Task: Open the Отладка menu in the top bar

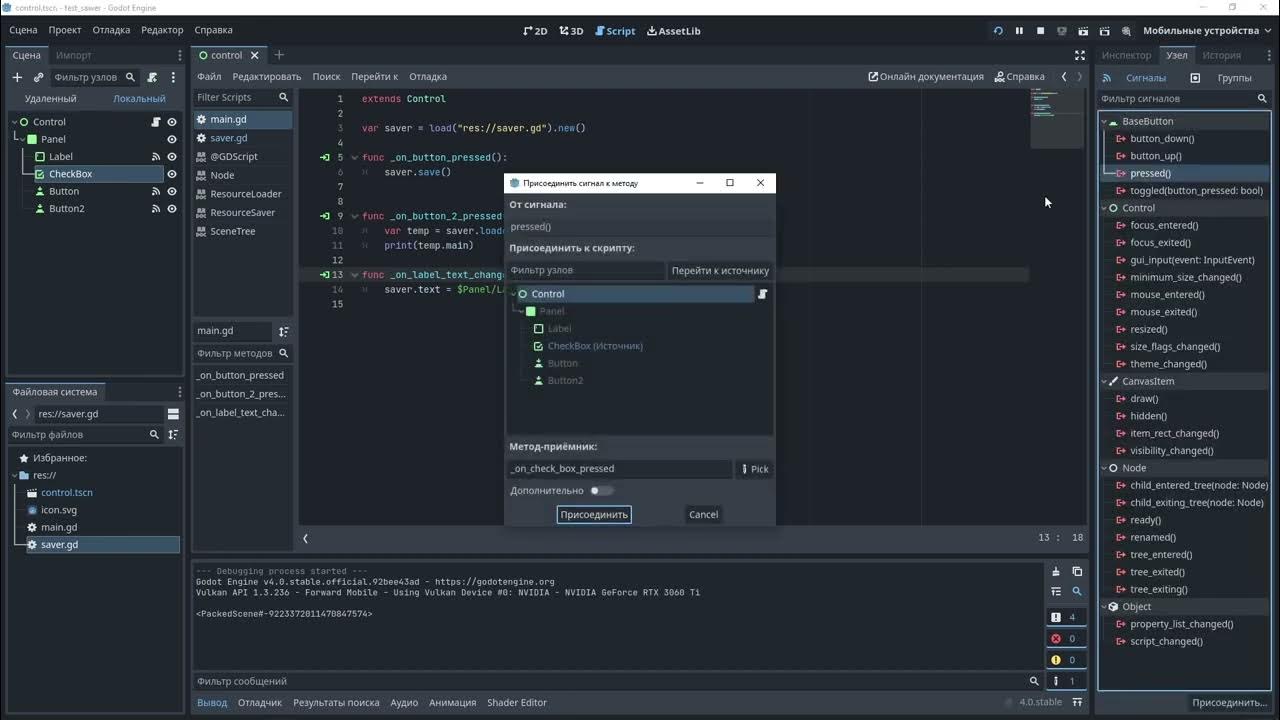Action: [x=111, y=30]
